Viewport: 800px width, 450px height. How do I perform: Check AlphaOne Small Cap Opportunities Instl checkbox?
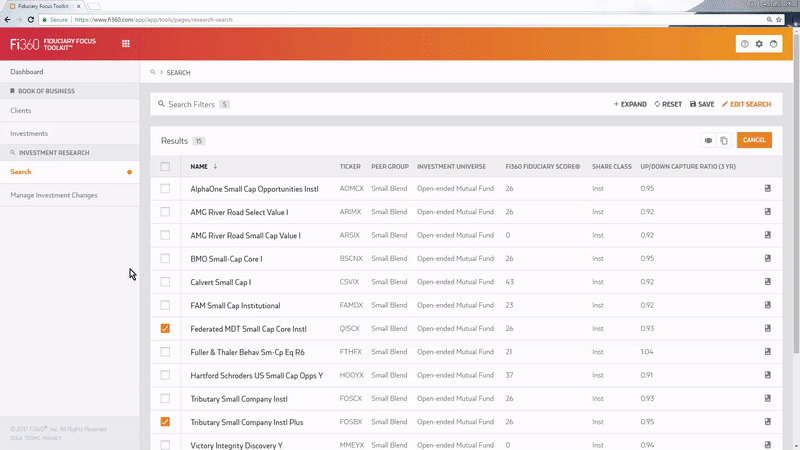[165, 188]
